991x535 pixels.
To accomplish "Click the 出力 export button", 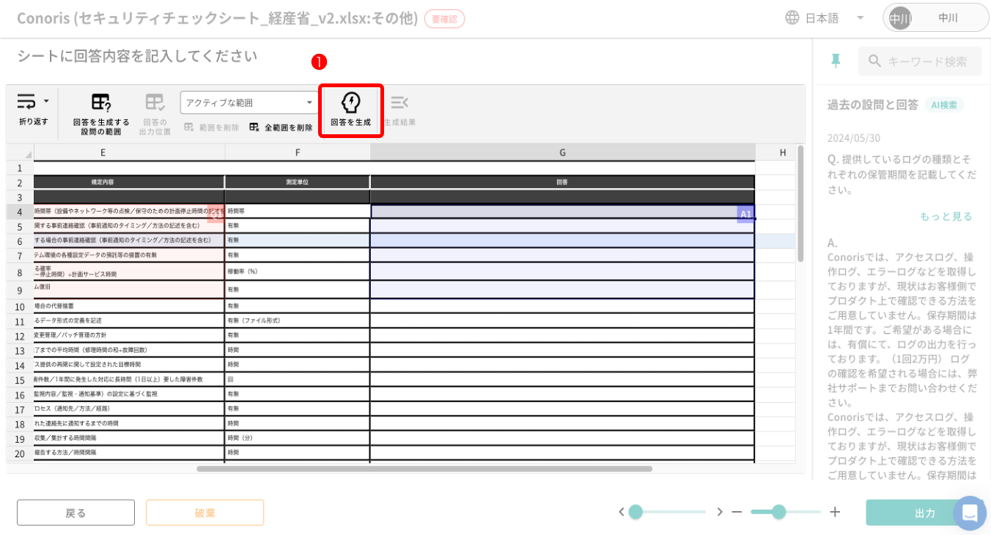I will [924, 513].
